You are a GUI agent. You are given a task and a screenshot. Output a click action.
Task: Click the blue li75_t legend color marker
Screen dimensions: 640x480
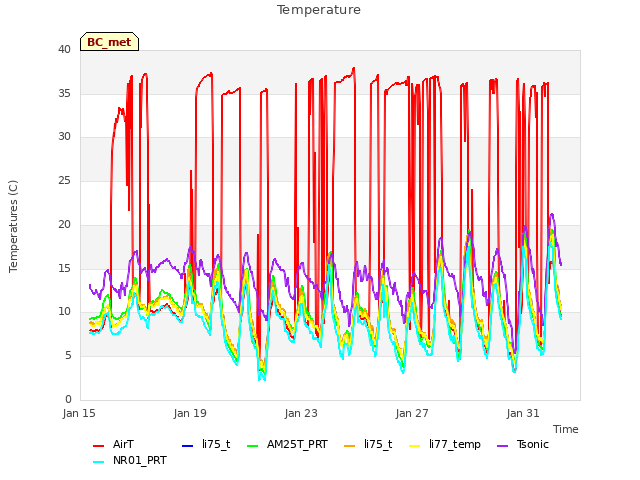[x=187, y=445]
